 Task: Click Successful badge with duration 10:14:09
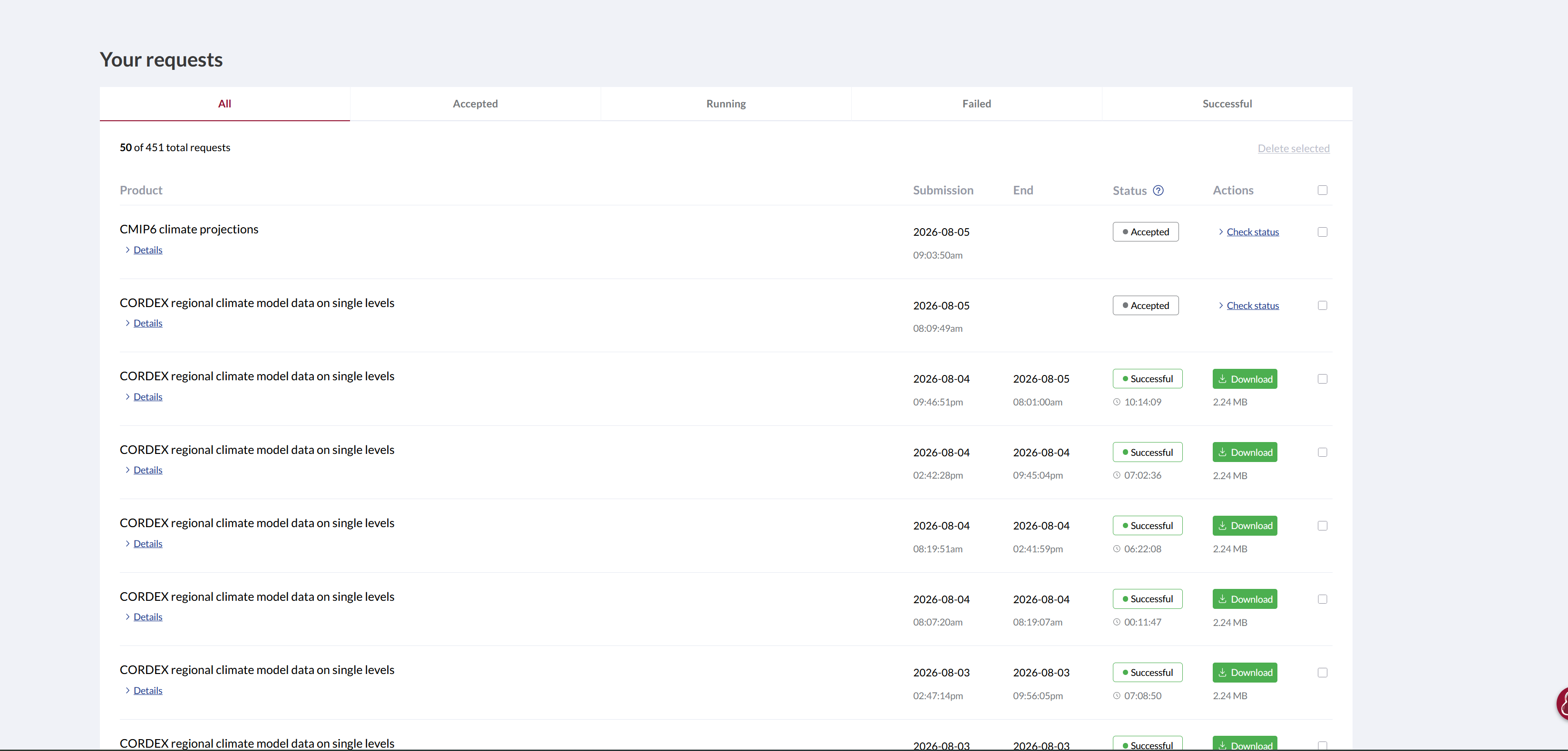[x=1148, y=378]
